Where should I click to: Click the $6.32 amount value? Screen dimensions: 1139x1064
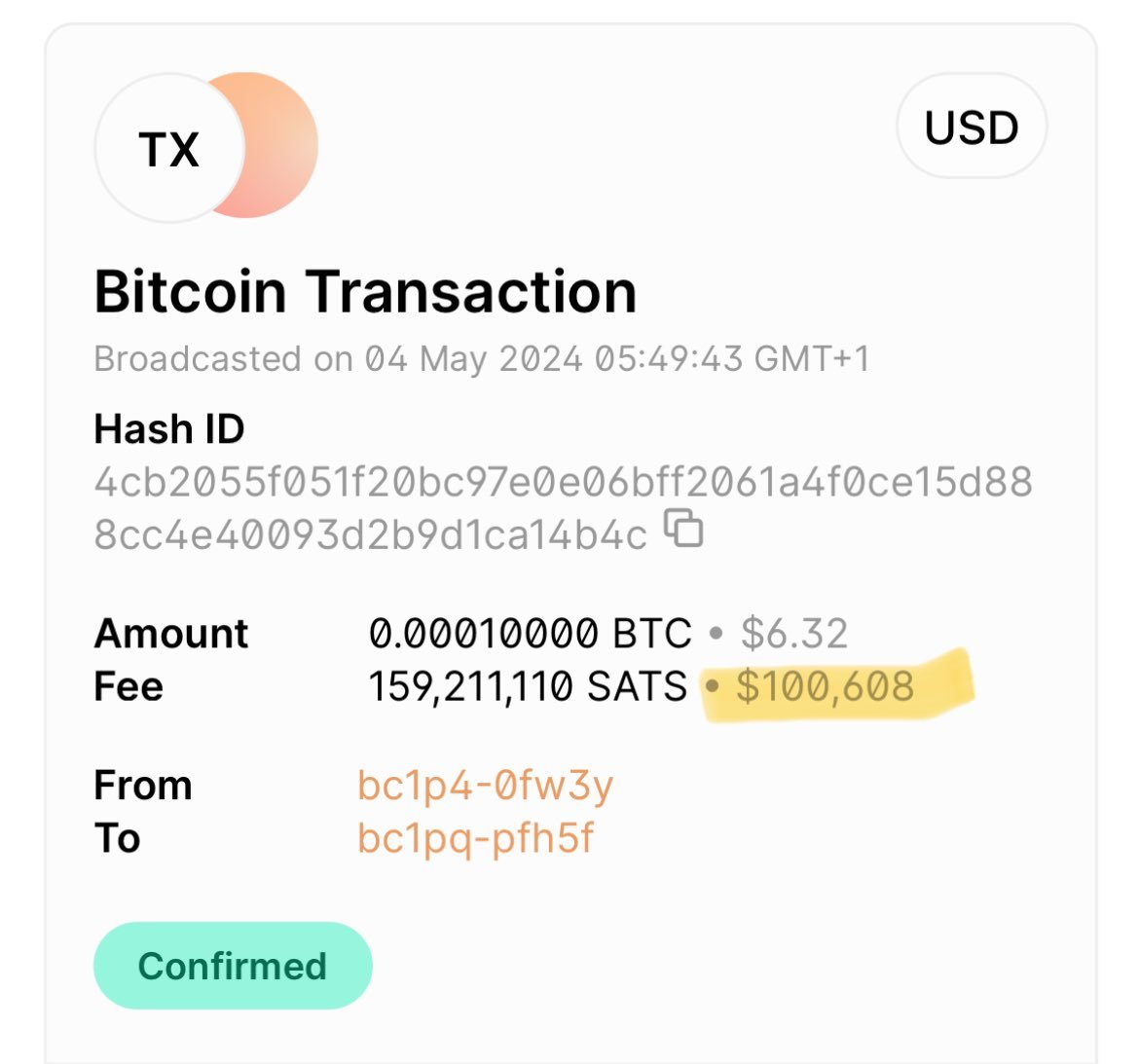(x=794, y=634)
